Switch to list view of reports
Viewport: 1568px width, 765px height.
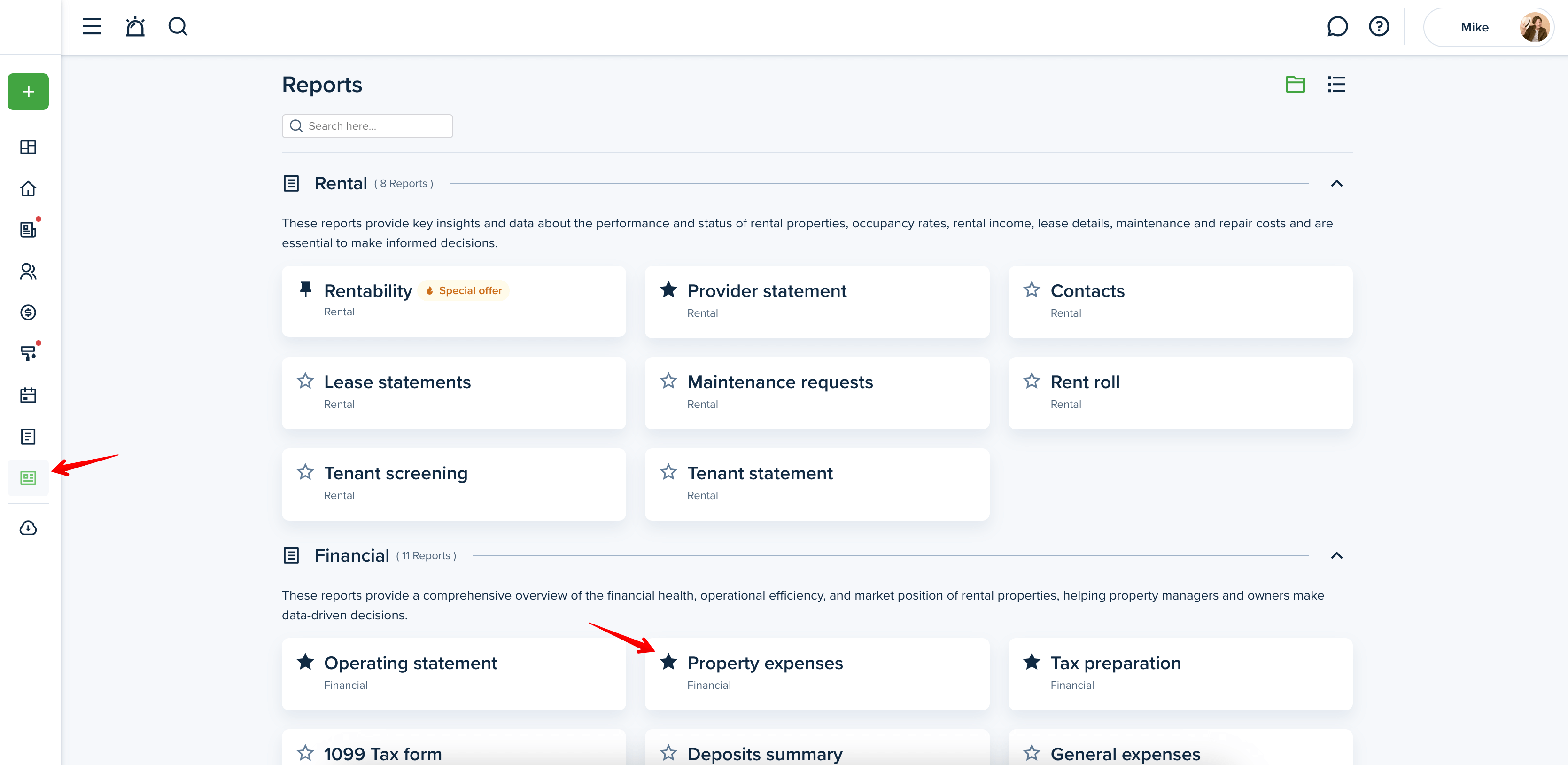pyautogui.click(x=1336, y=84)
